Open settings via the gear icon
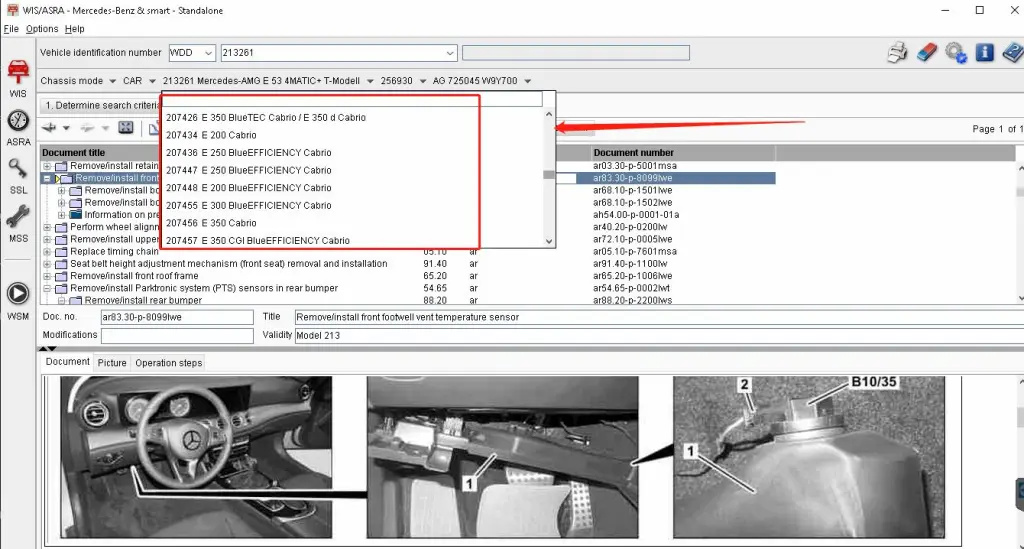Viewport: 1024px width, 549px height. [x=956, y=53]
